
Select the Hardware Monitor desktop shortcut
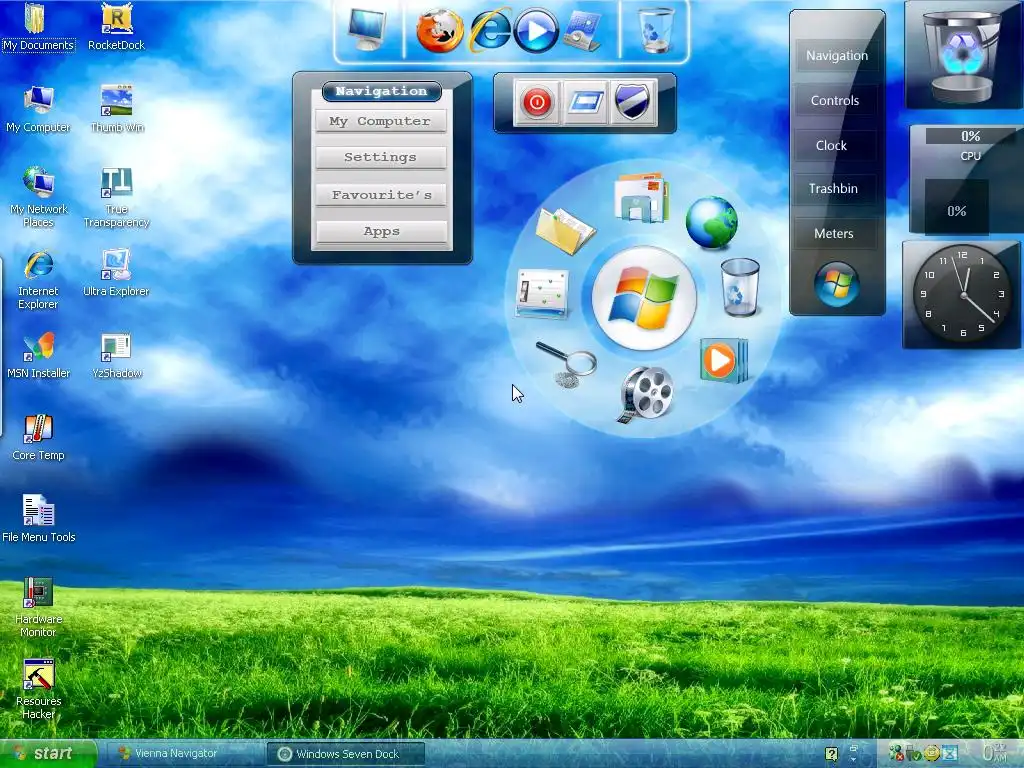(x=38, y=607)
